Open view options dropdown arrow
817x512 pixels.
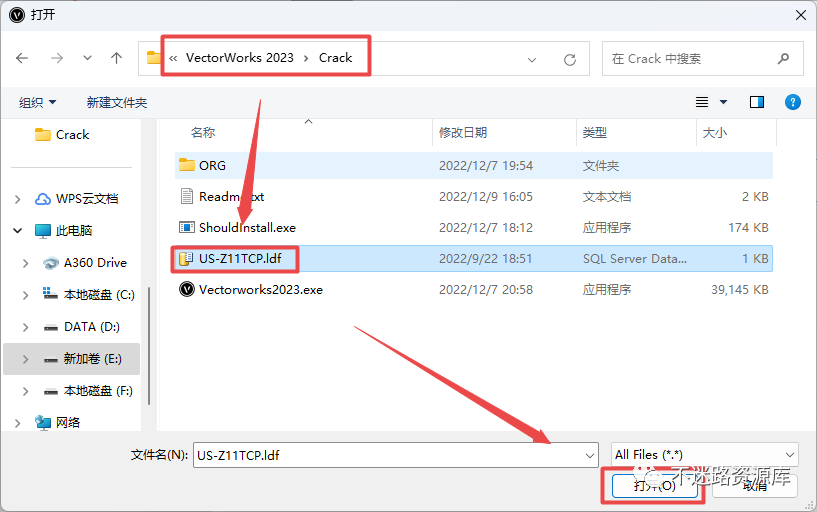pos(724,102)
